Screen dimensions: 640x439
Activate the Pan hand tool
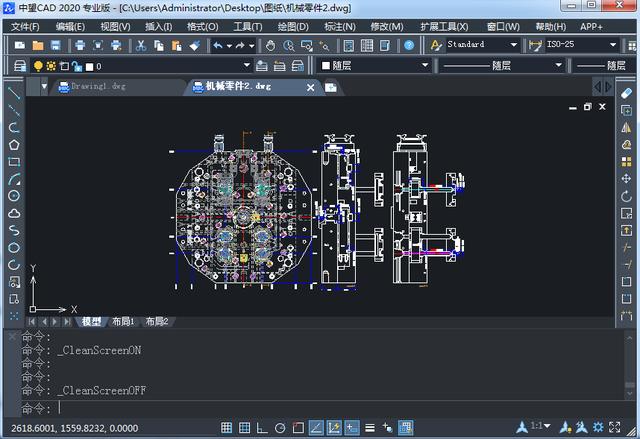(x=270, y=45)
